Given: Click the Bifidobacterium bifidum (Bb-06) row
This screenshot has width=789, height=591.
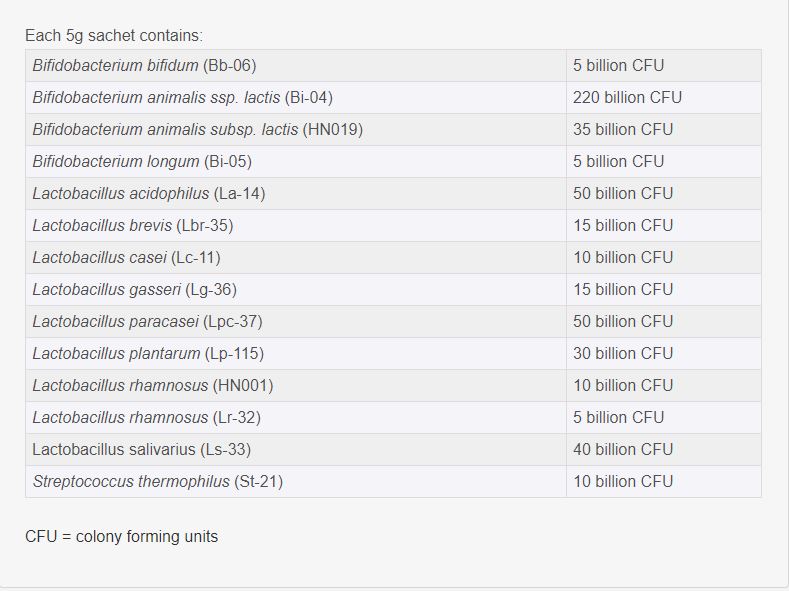Looking at the screenshot, I should 144,66.
